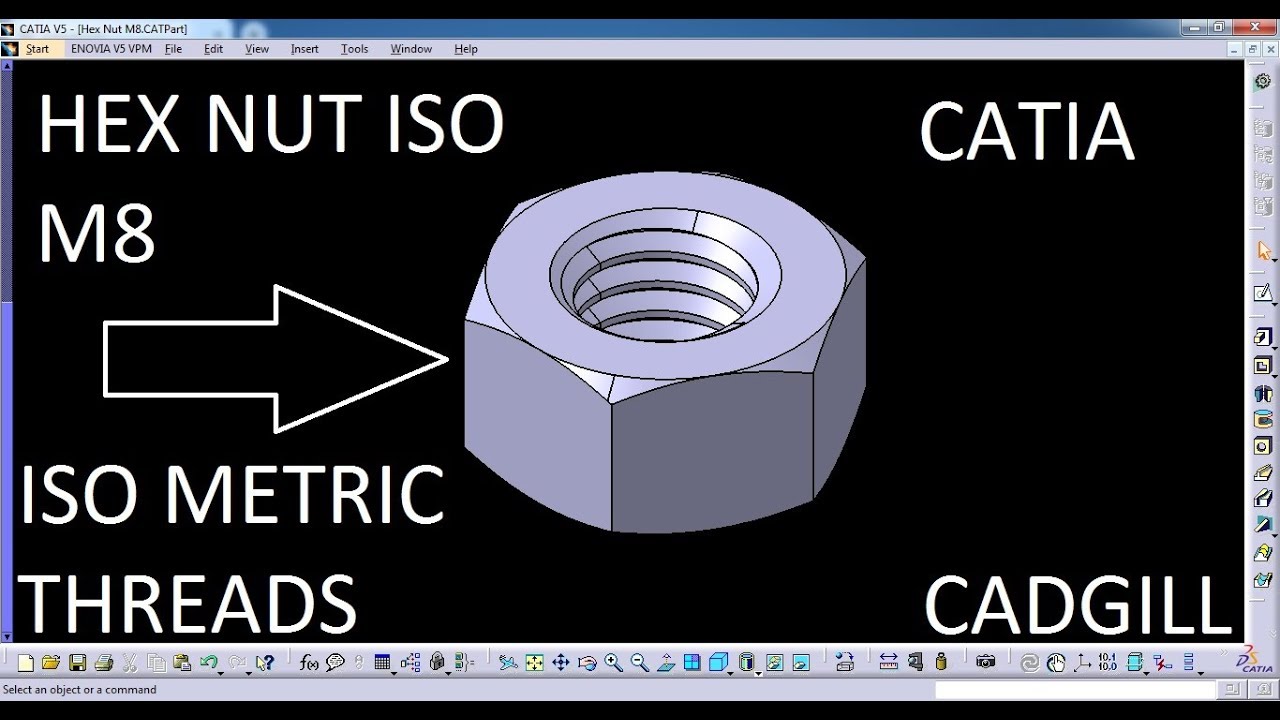
Task: Select the Normal View tool
Action: pos(666,662)
